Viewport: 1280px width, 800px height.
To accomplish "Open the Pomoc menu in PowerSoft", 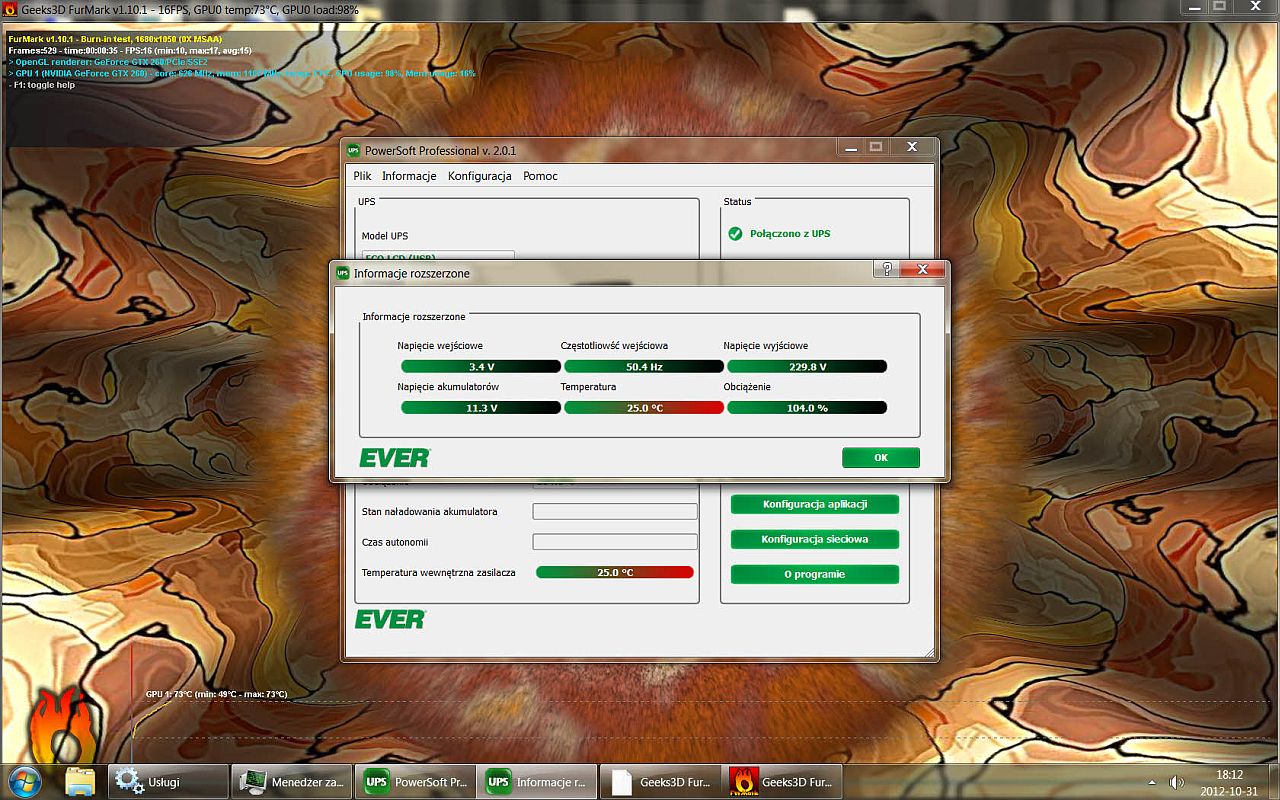I will (540, 176).
